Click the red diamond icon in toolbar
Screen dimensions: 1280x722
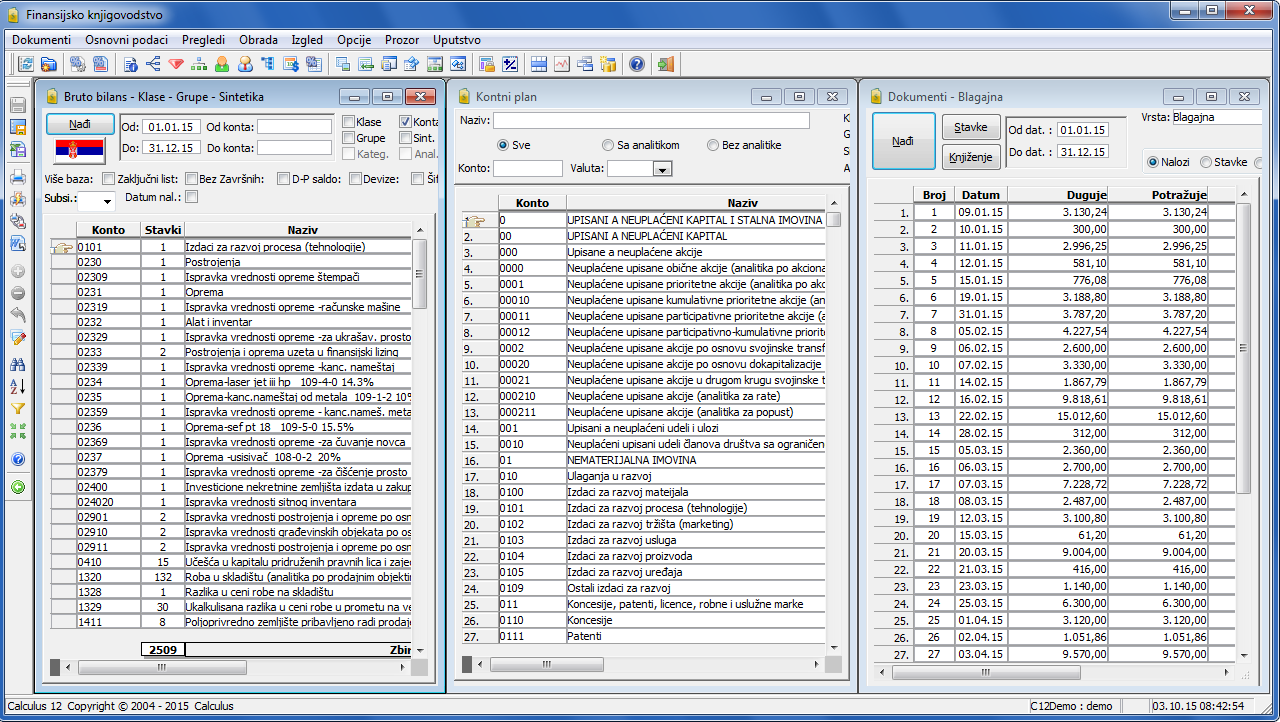pyautogui.click(x=176, y=64)
